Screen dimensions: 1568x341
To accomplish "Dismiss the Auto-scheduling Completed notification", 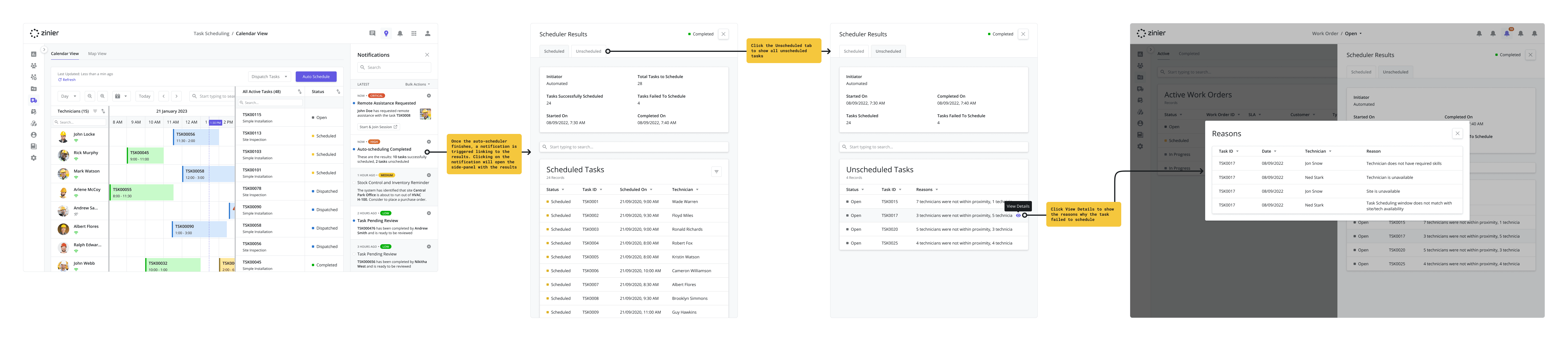I will point(429,142).
